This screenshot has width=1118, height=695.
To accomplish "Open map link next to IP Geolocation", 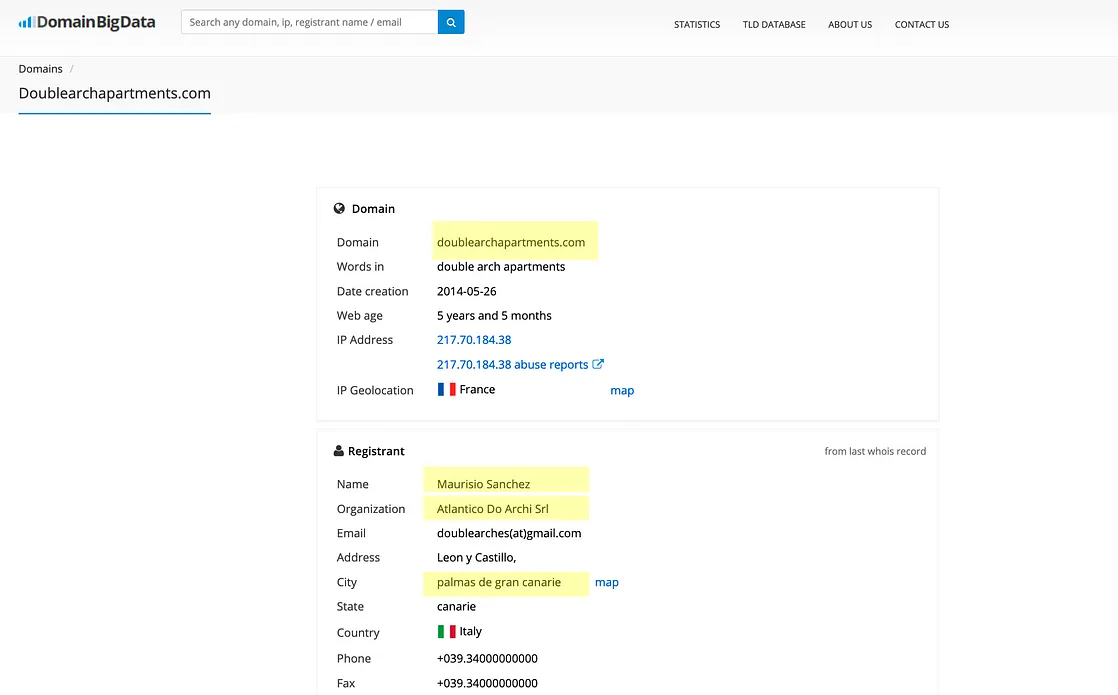I will 622,390.
